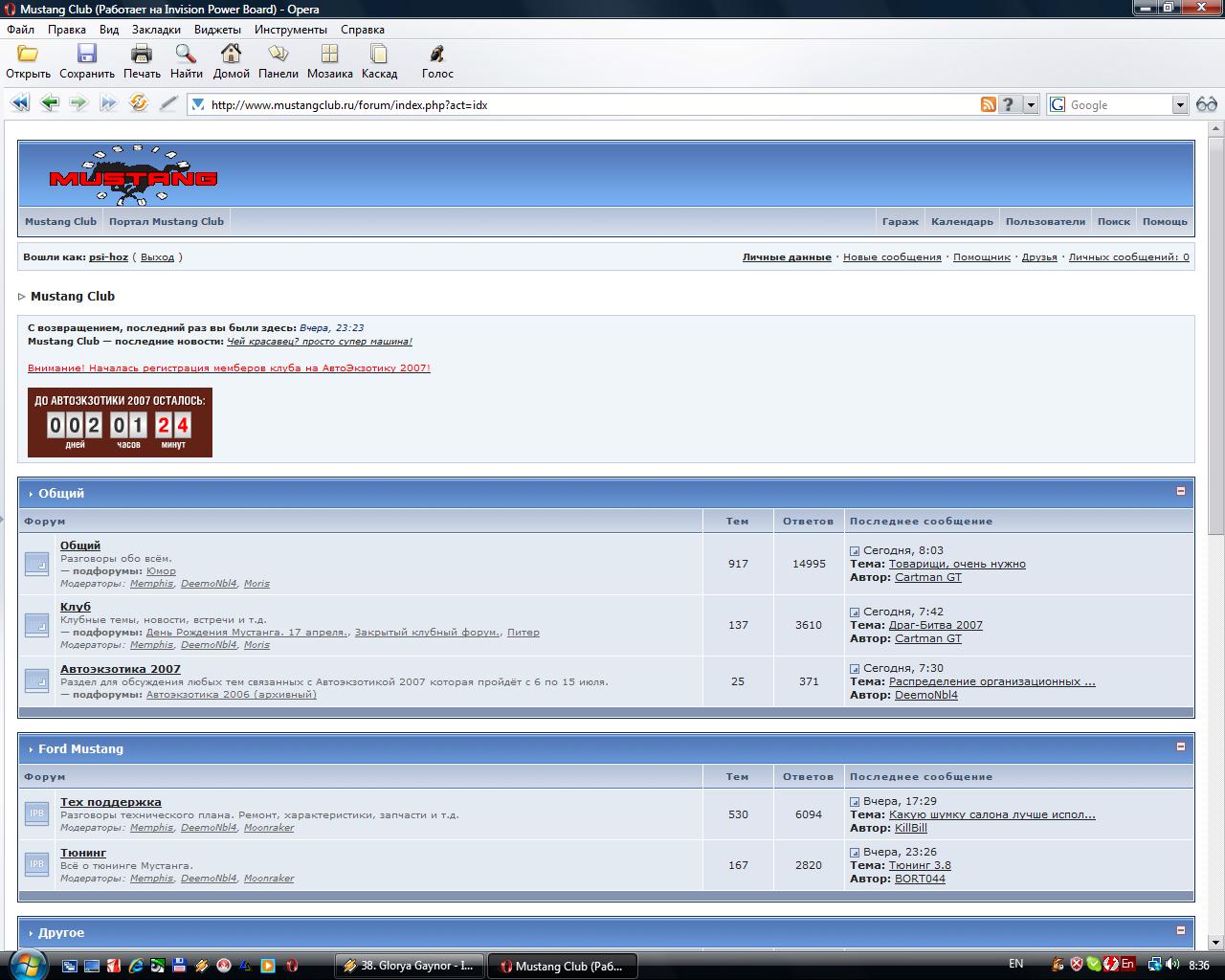Click the Mustang Club breadcrumb triangle
The width and height of the screenshot is (1225, 980).
(x=22, y=297)
